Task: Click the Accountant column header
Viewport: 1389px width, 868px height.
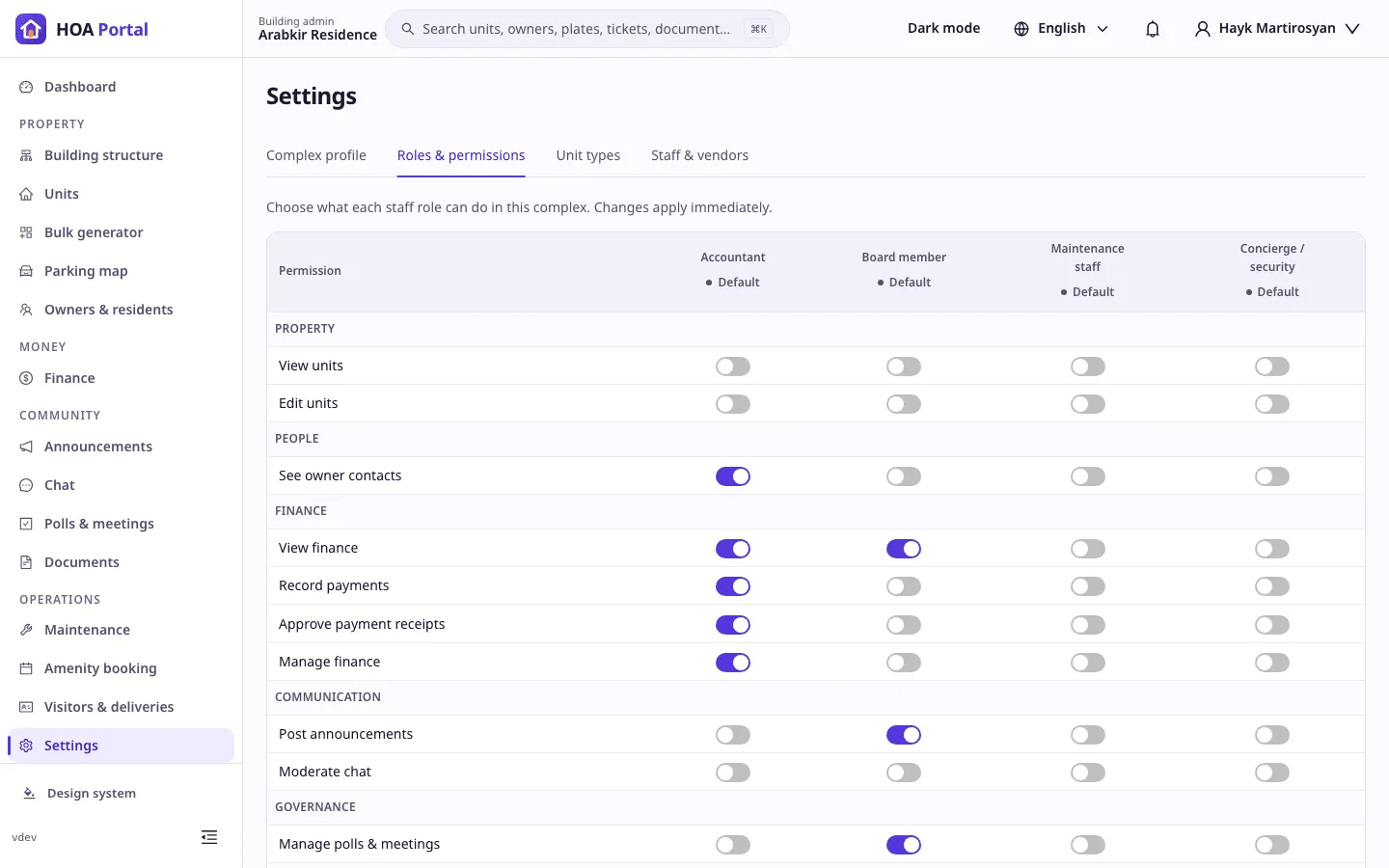Action: pyautogui.click(x=733, y=258)
